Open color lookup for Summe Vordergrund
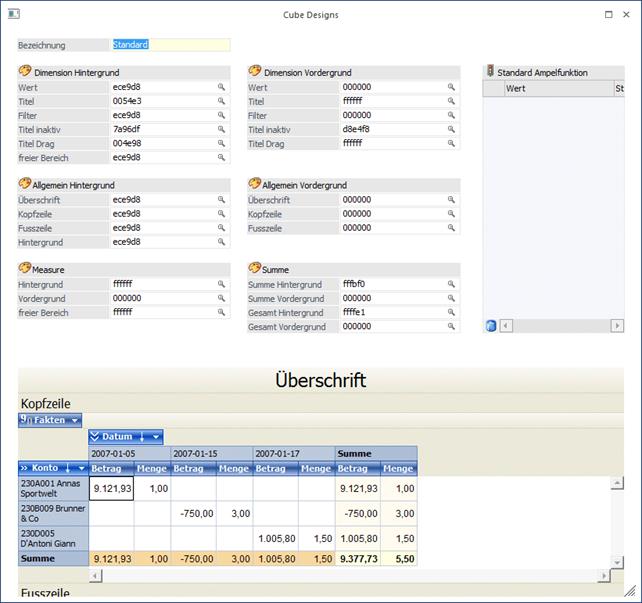Viewport: 642px width, 603px height. 452,299
